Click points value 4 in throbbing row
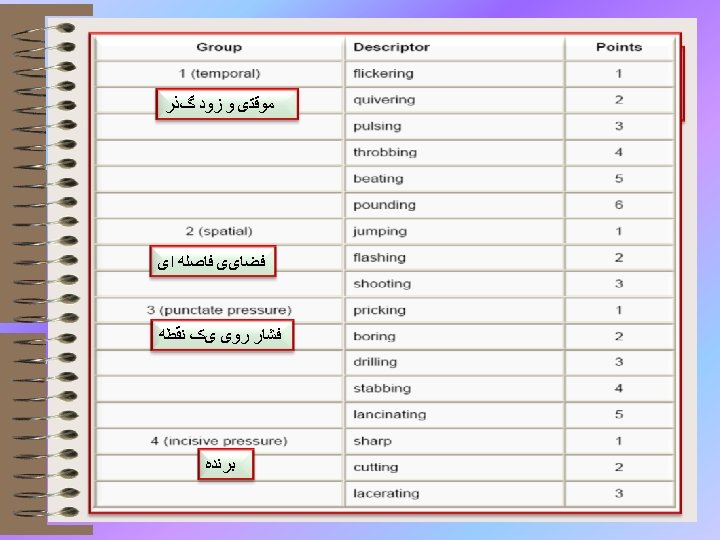 (x=619, y=152)
